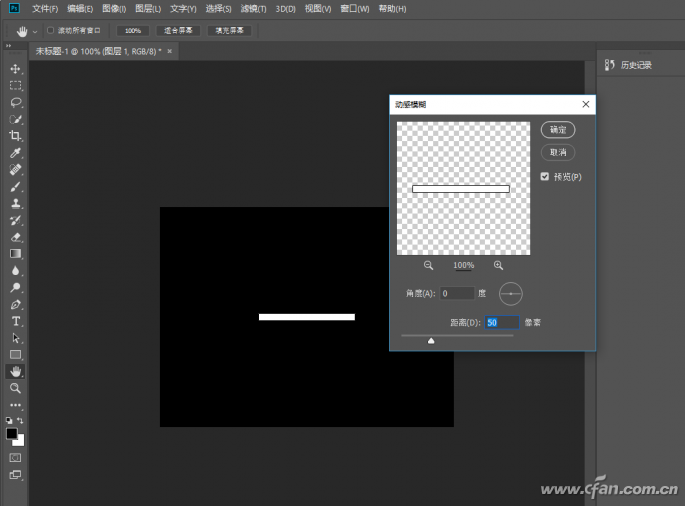Open the History panel icon
685x506 pixels.
[x=609, y=65]
